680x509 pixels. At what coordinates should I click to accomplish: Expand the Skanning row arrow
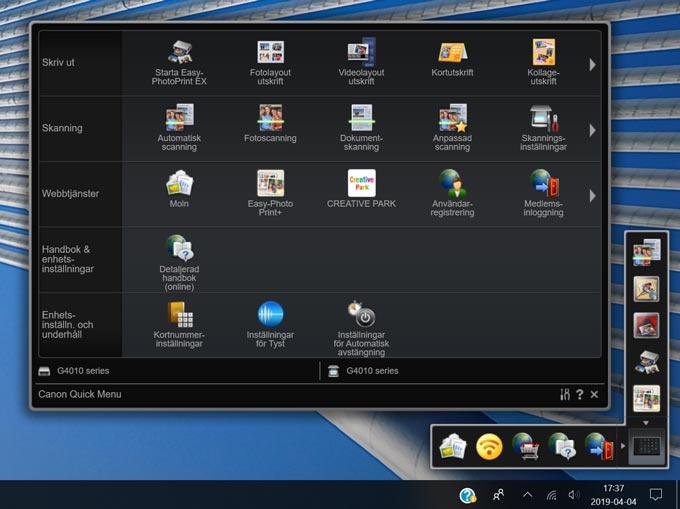pyautogui.click(x=592, y=130)
